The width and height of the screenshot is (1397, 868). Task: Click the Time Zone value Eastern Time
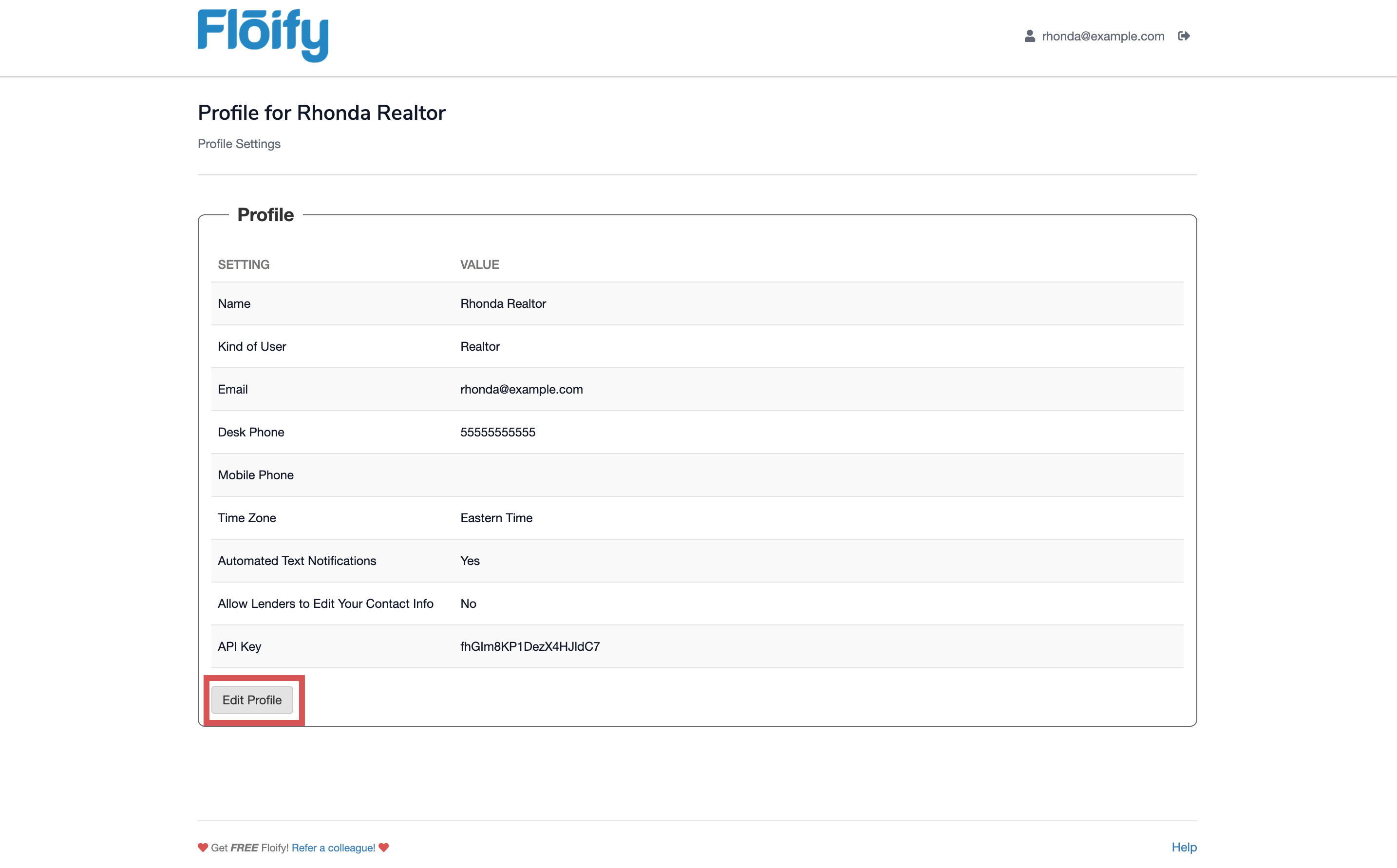(496, 518)
